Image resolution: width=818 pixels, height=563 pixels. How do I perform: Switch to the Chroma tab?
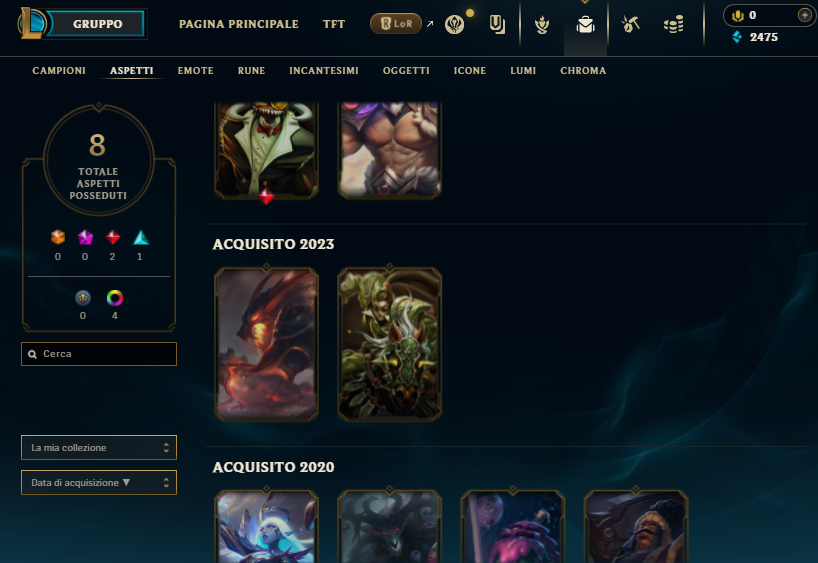point(583,70)
